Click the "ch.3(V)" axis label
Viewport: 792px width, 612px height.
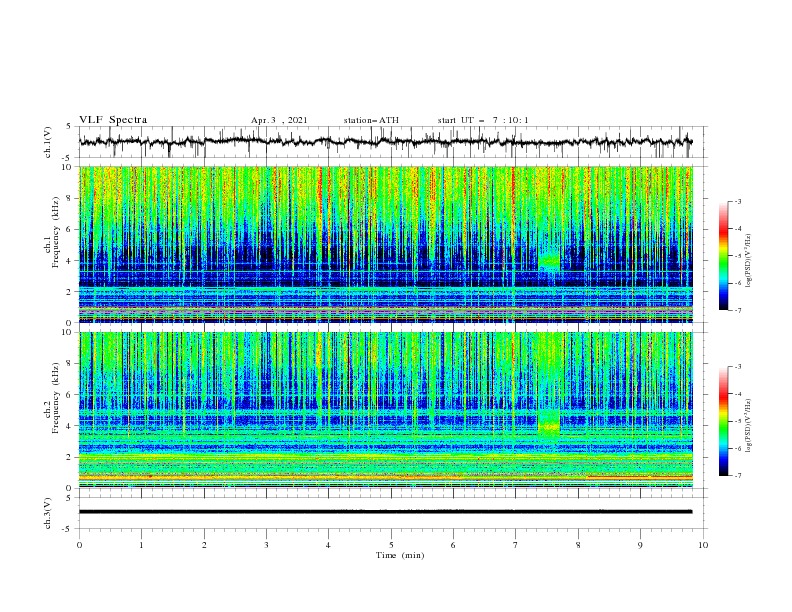pyautogui.click(x=48, y=513)
